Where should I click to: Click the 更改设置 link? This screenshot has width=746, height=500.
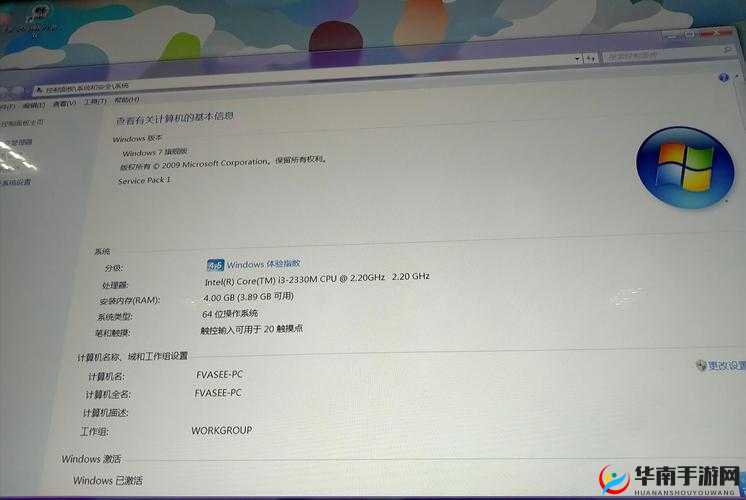(726, 365)
